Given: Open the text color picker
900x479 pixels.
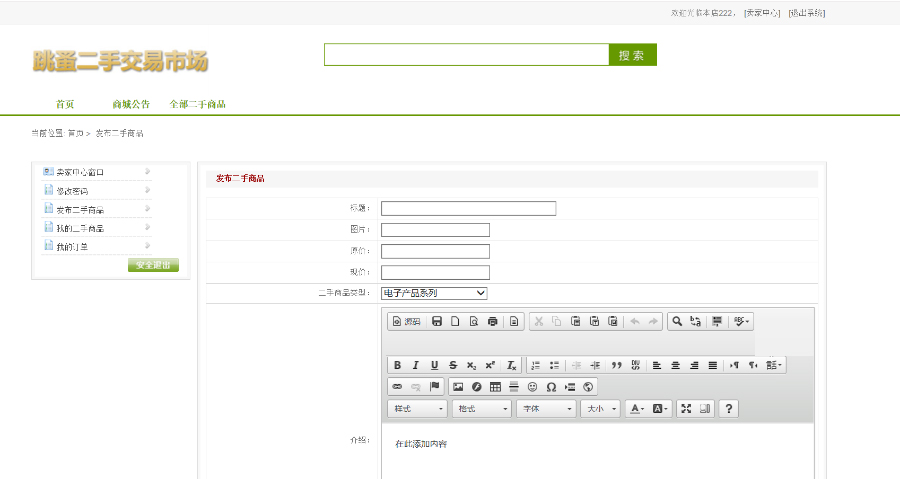Looking at the screenshot, I should click(637, 408).
